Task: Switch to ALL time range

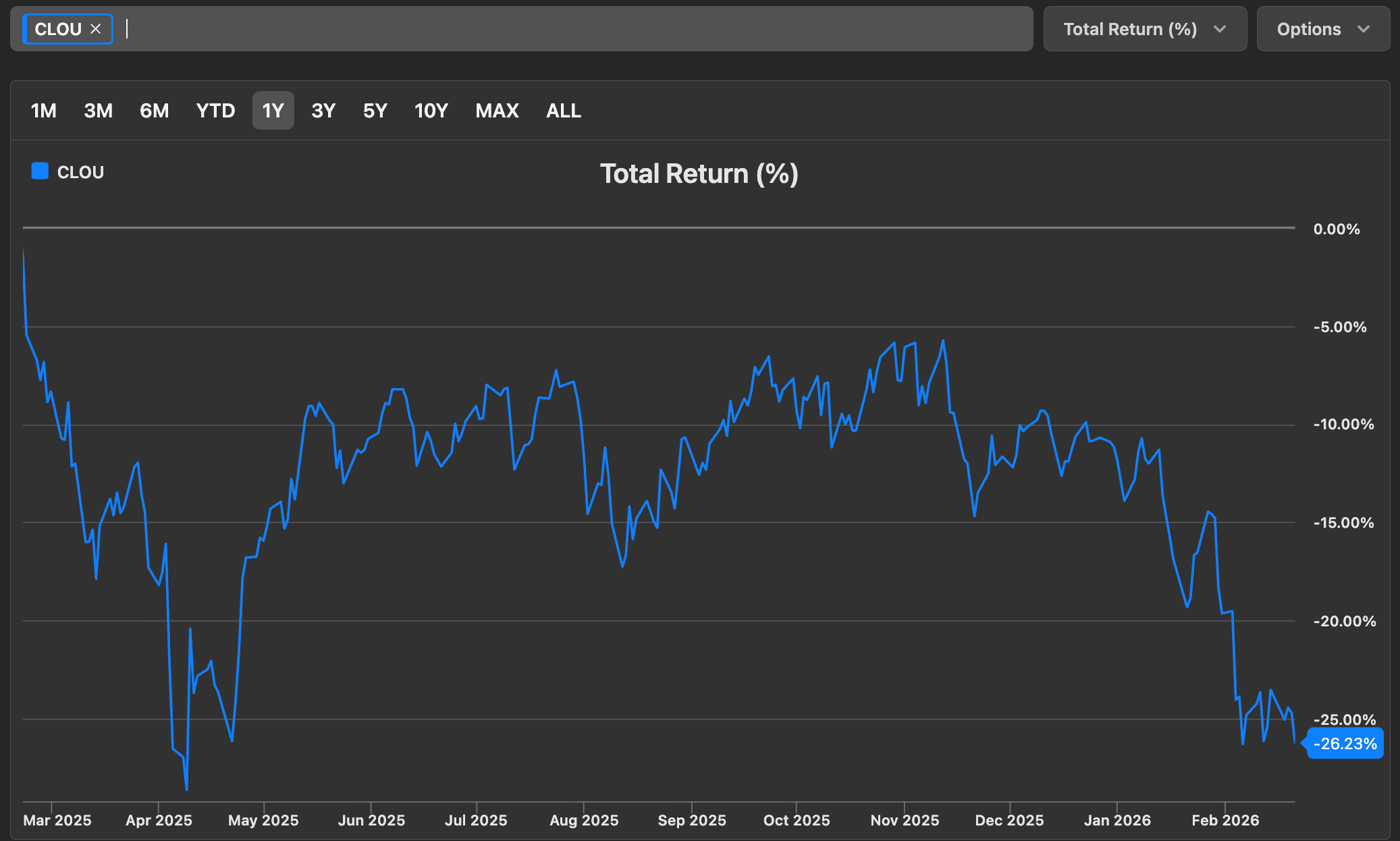Action: pyautogui.click(x=563, y=111)
